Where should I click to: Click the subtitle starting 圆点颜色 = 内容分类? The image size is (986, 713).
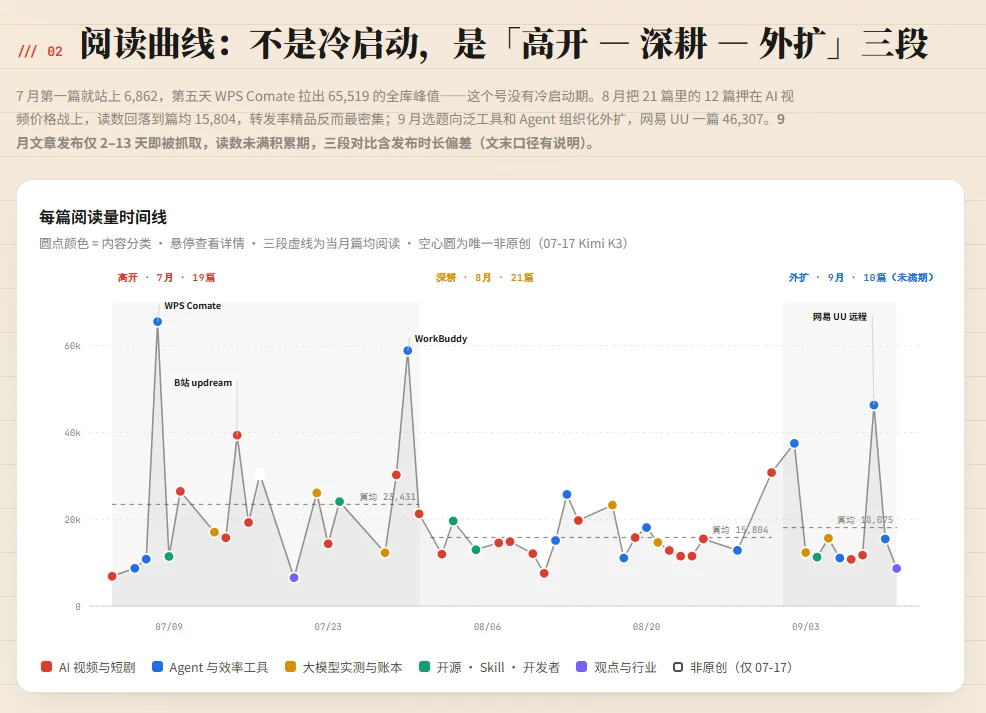[333, 243]
